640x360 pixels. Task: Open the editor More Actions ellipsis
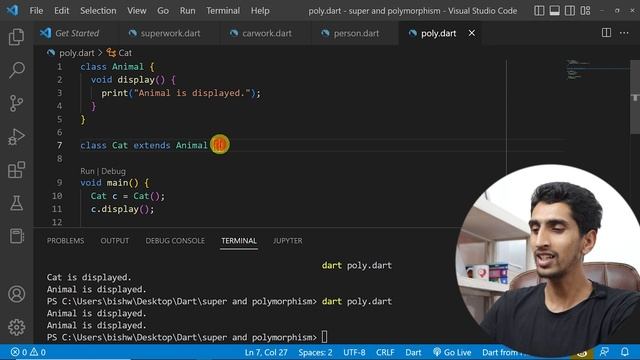click(624, 33)
